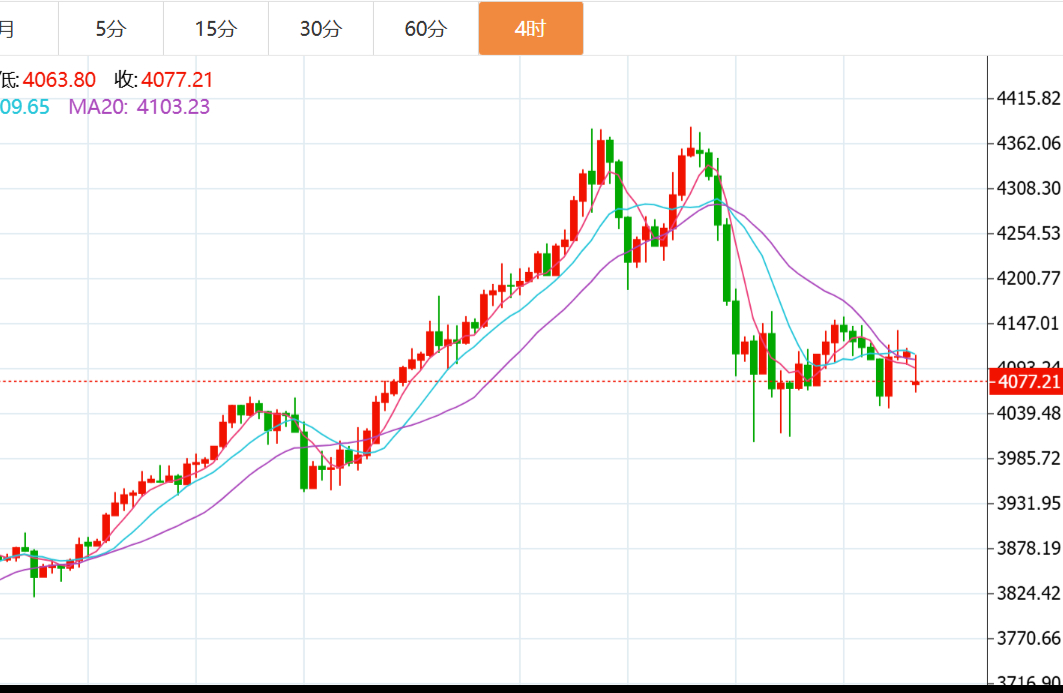Click the 4039.48 price axis label

click(x=1027, y=413)
